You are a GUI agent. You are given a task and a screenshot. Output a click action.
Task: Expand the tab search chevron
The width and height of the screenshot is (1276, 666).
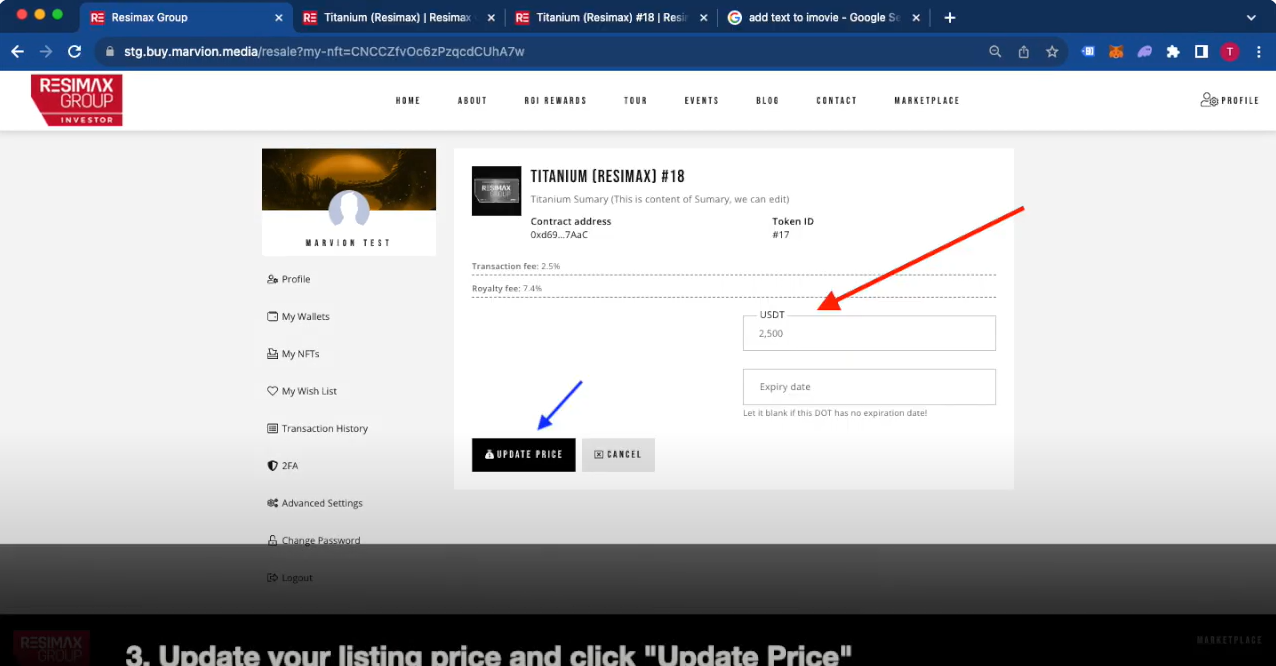coord(1250,18)
